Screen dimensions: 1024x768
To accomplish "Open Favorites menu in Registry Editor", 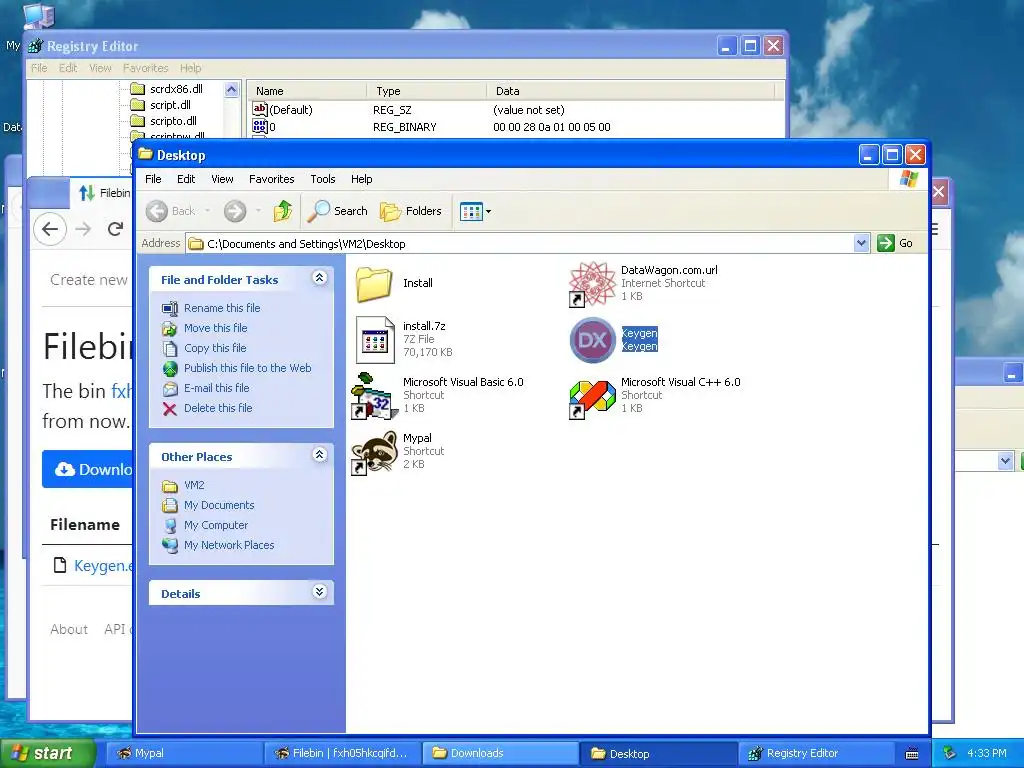I will (146, 68).
